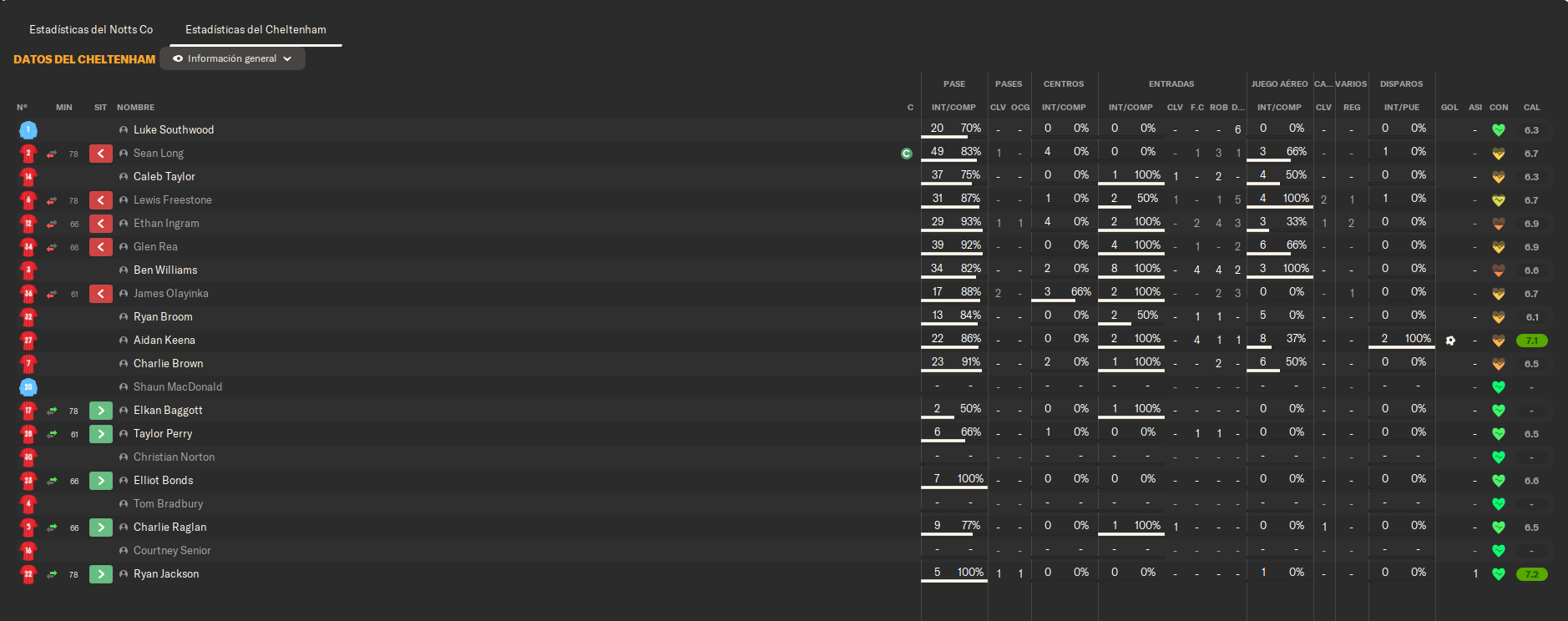1568x621 pixels.
Task: Click Sean Long's red substituted-off arrow
Action: tap(101, 154)
